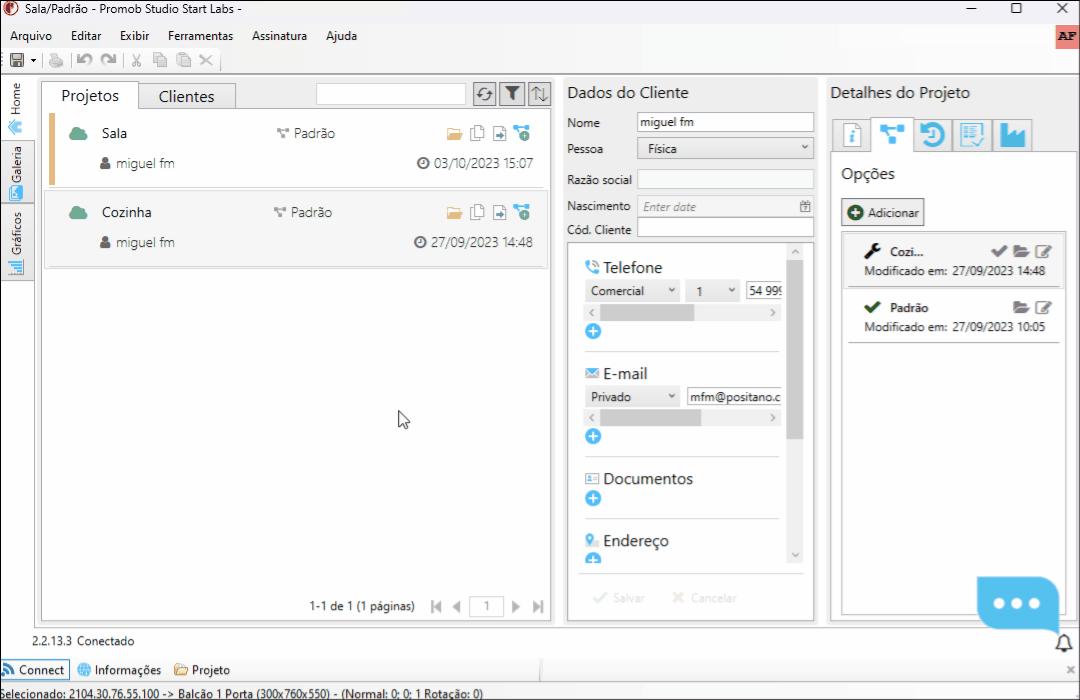Click the AF user badge
The width and height of the screenshot is (1080, 700).
1067,37
